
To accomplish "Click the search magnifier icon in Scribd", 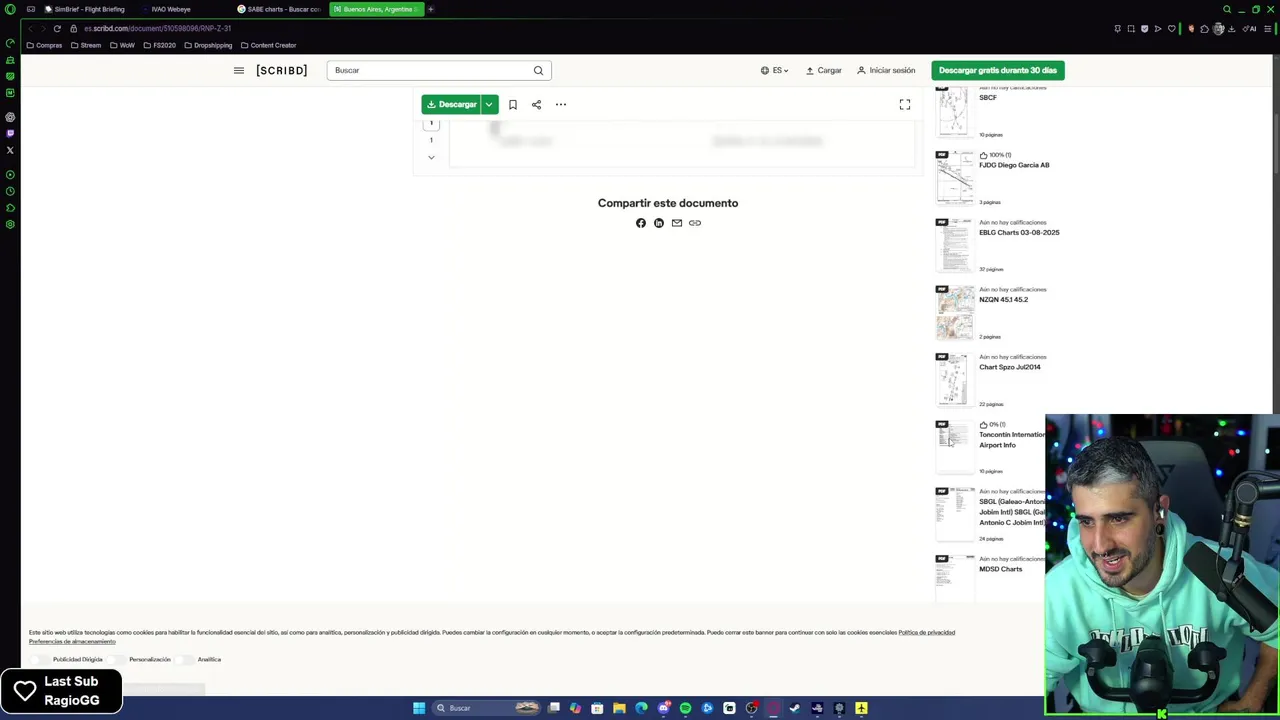I will click(x=538, y=70).
